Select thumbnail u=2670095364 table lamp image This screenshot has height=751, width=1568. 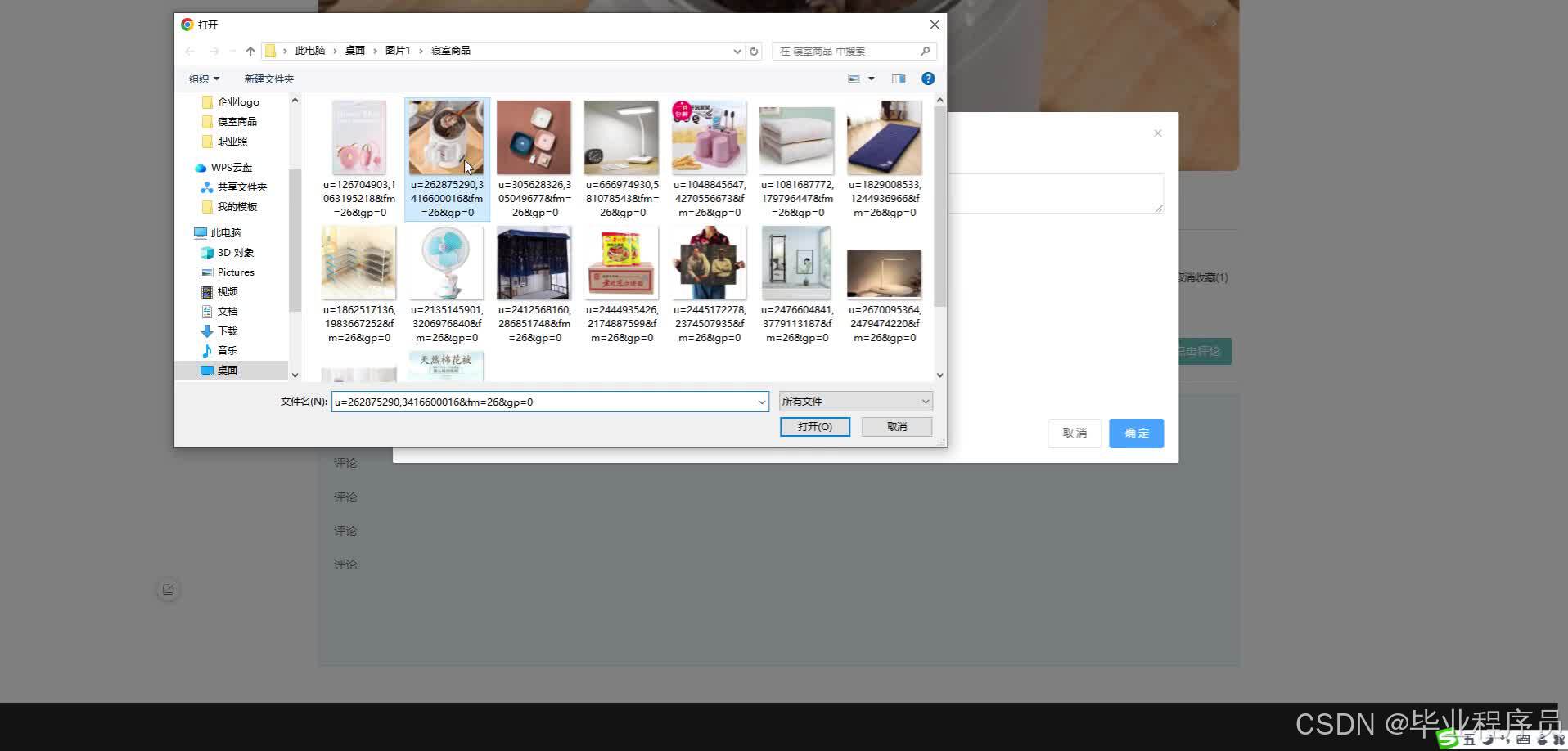(x=884, y=275)
